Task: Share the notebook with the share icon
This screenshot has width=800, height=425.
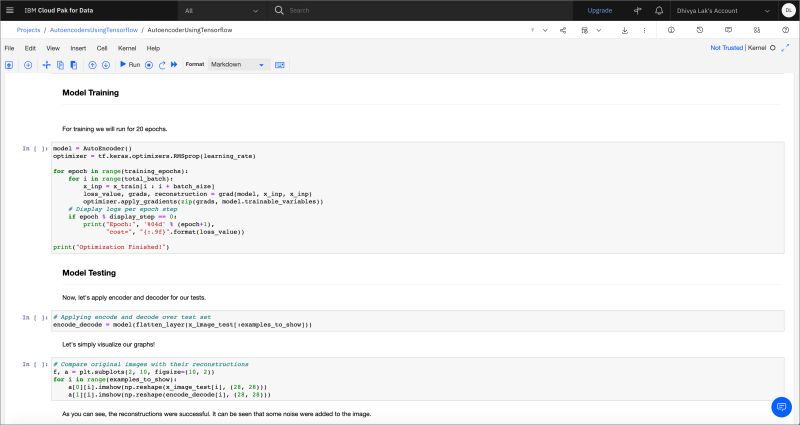Action: pyautogui.click(x=563, y=31)
